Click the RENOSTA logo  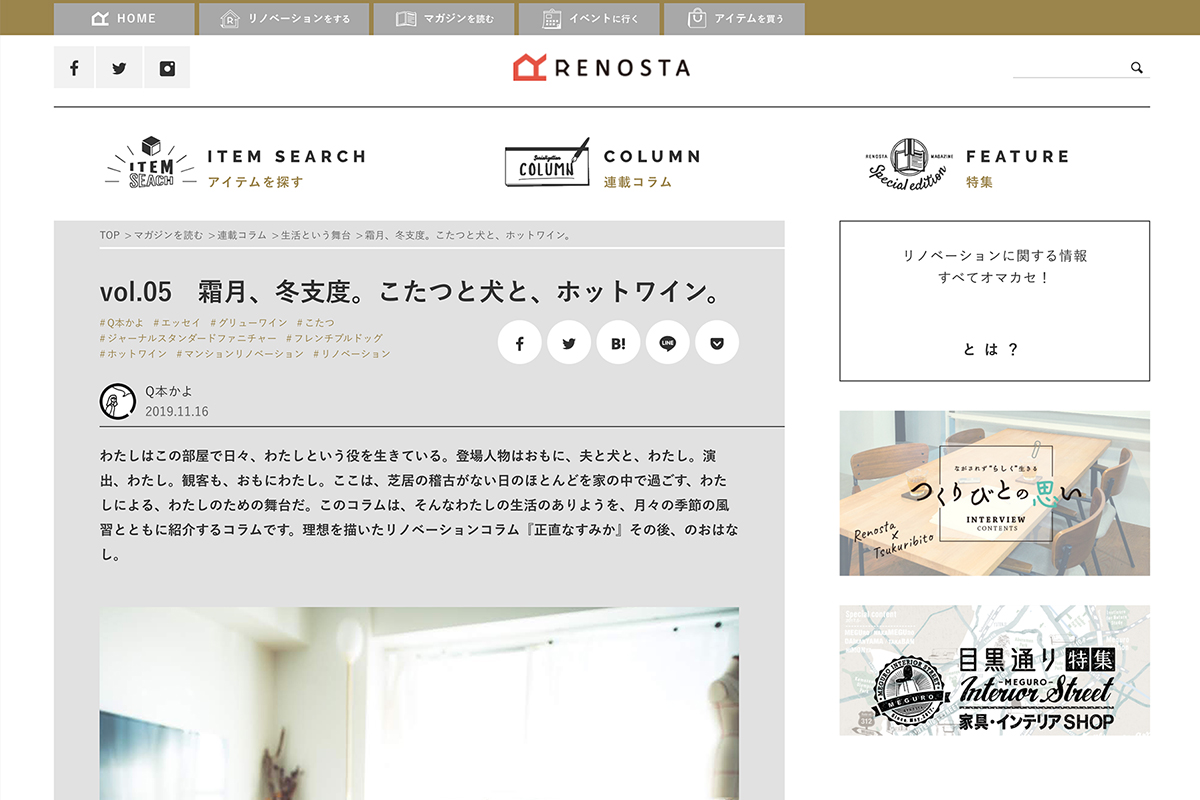(x=601, y=67)
